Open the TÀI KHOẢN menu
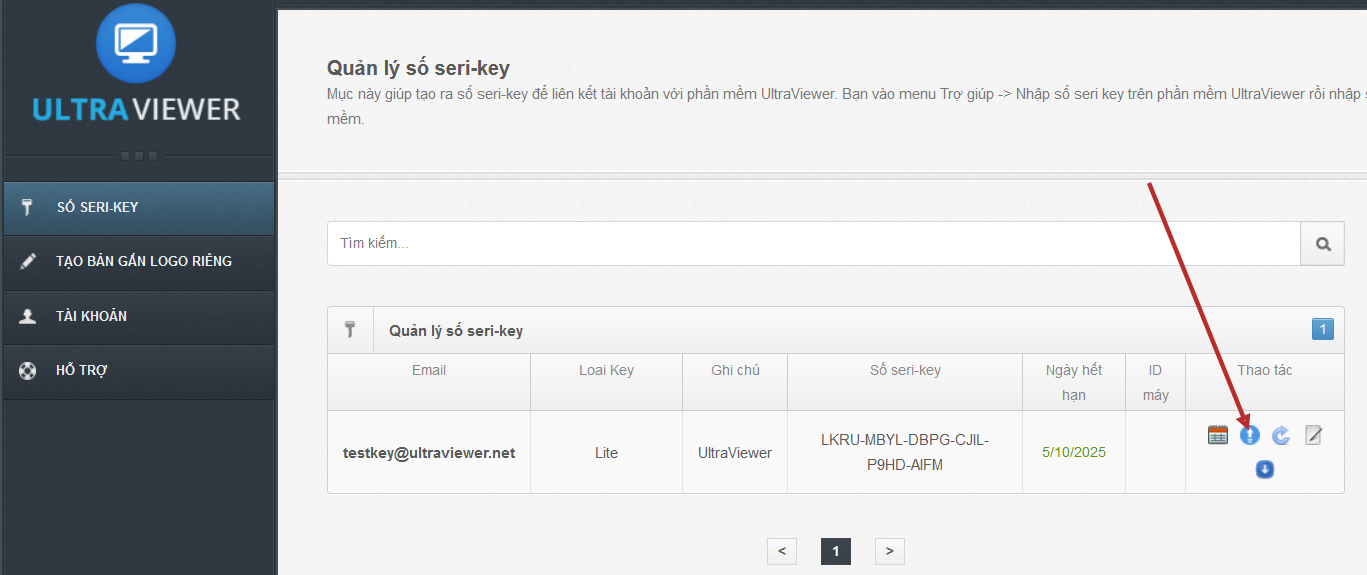This screenshot has height=575, width=1367. pos(139,316)
